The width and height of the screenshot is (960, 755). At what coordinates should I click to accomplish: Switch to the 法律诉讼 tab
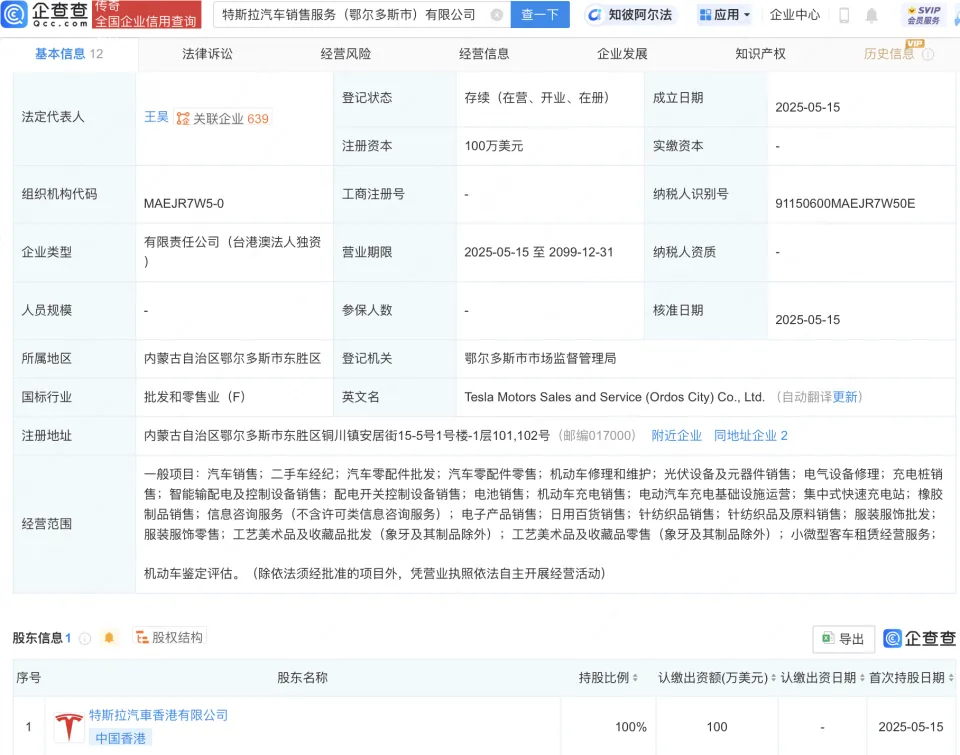[x=207, y=54]
